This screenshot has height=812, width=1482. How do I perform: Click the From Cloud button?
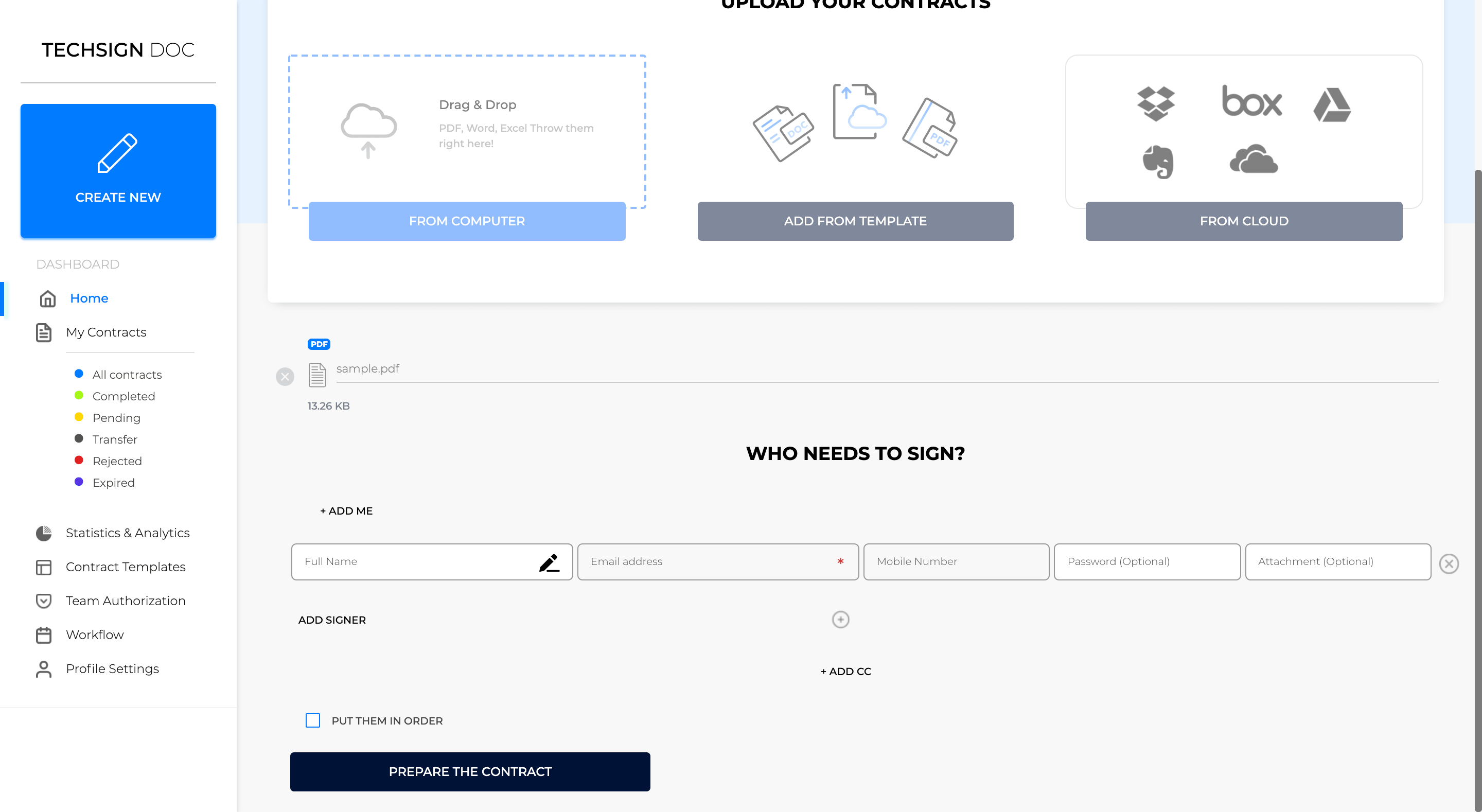click(x=1244, y=221)
